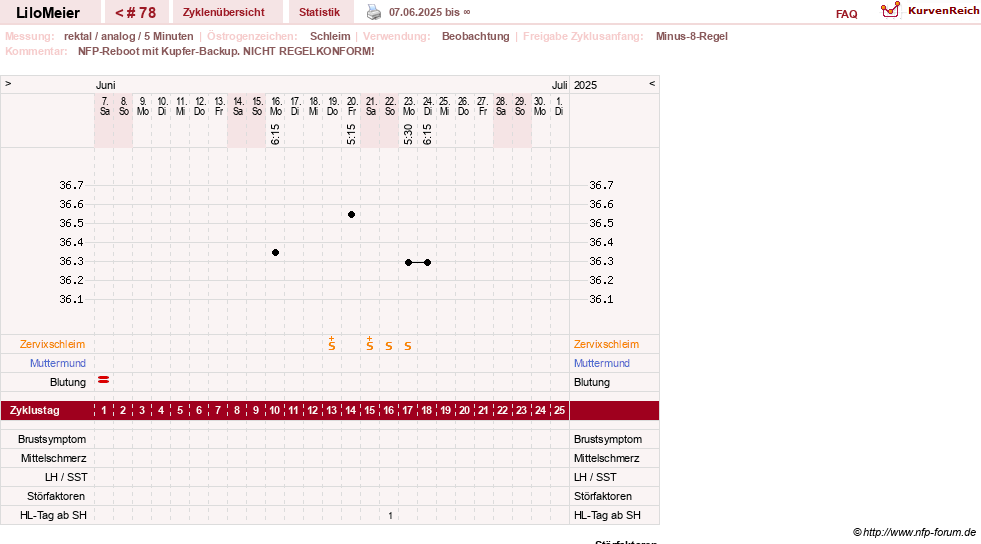
Task: Click left Muttermund row label
Action: [x=58, y=363]
